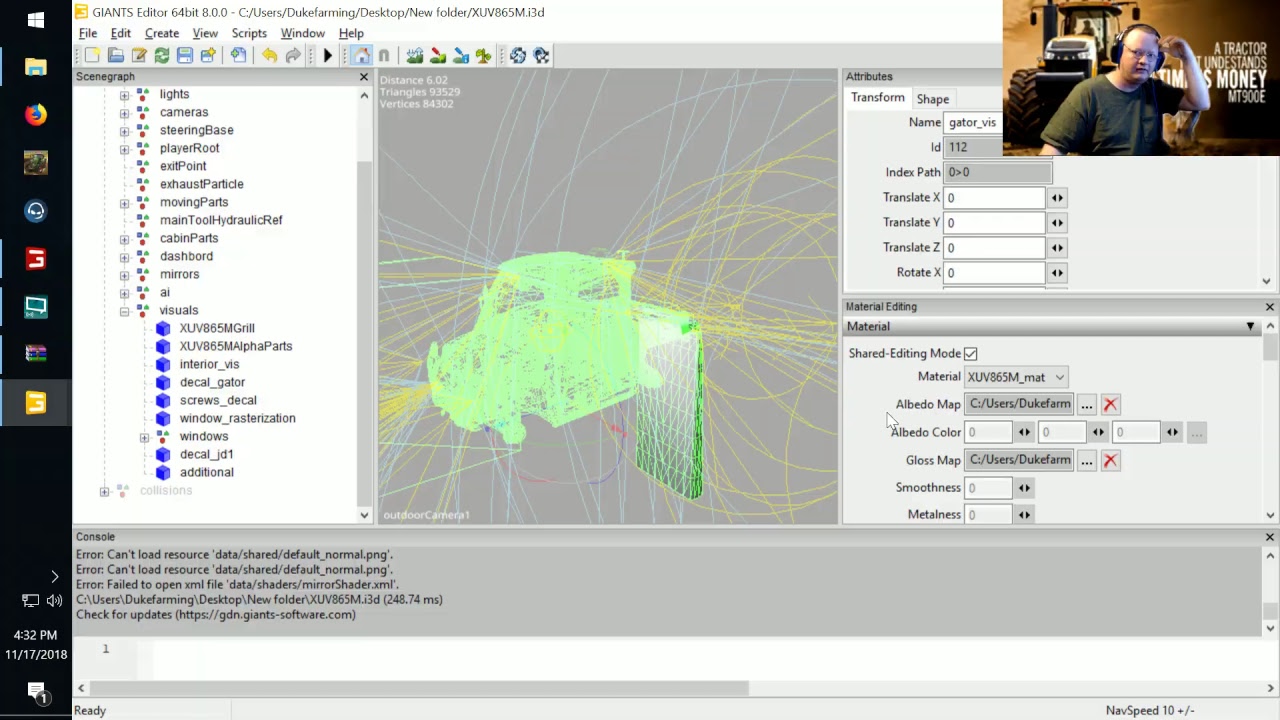Screen dimensions: 1280x720
Task: Expand the steeringBase tree node
Action: click(x=124, y=131)
